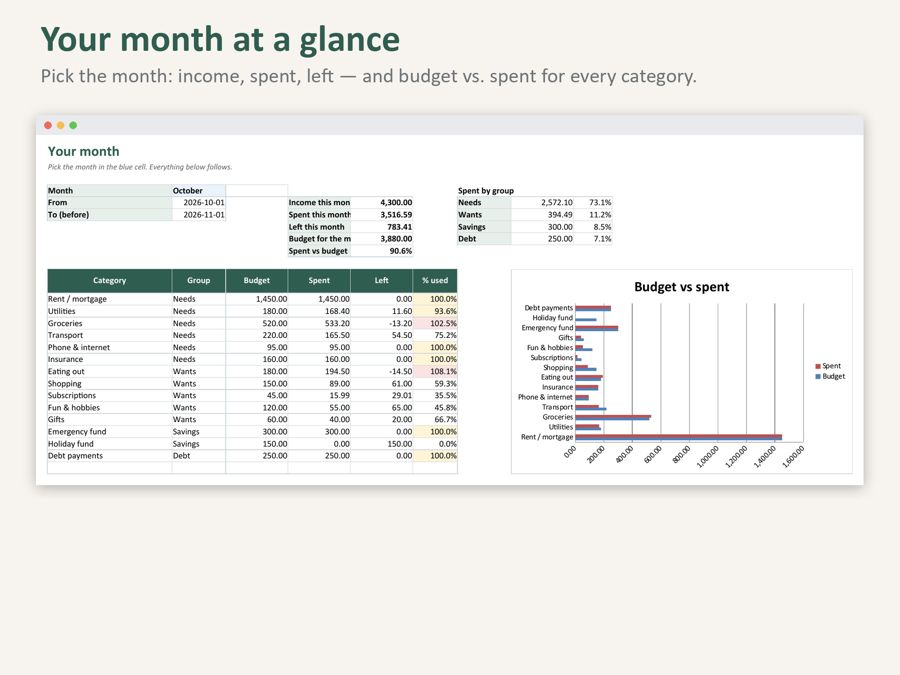The width and height of the screenshot is (900, 675).
Task: Click the Group column header
Action: point(199,281)
